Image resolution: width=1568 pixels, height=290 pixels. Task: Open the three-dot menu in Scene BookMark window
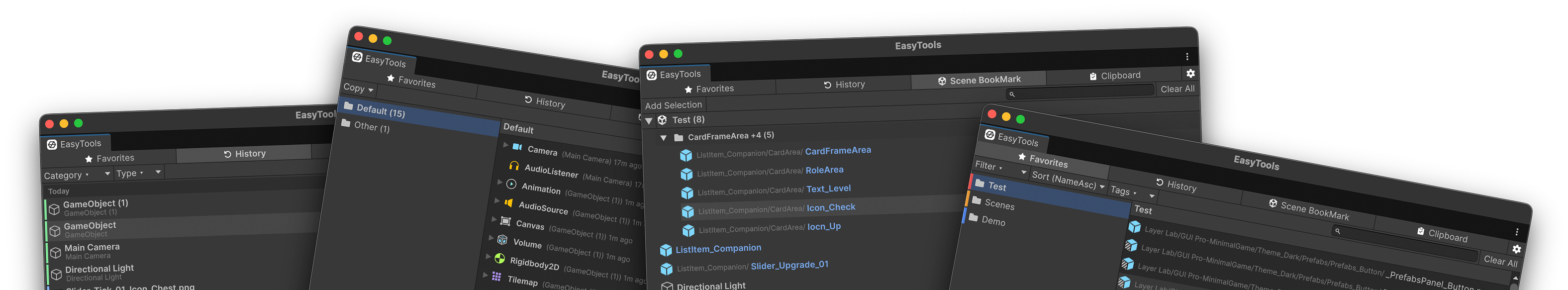click(x=1187, y=57)
